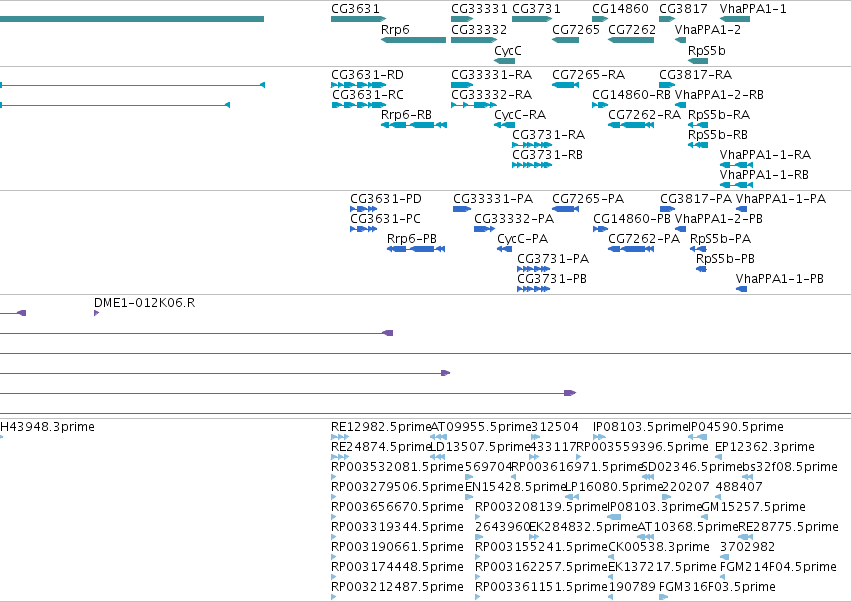Open the CG7262 gene label
This screenshot has width=851, height=602.
click(x=632, y=29)
